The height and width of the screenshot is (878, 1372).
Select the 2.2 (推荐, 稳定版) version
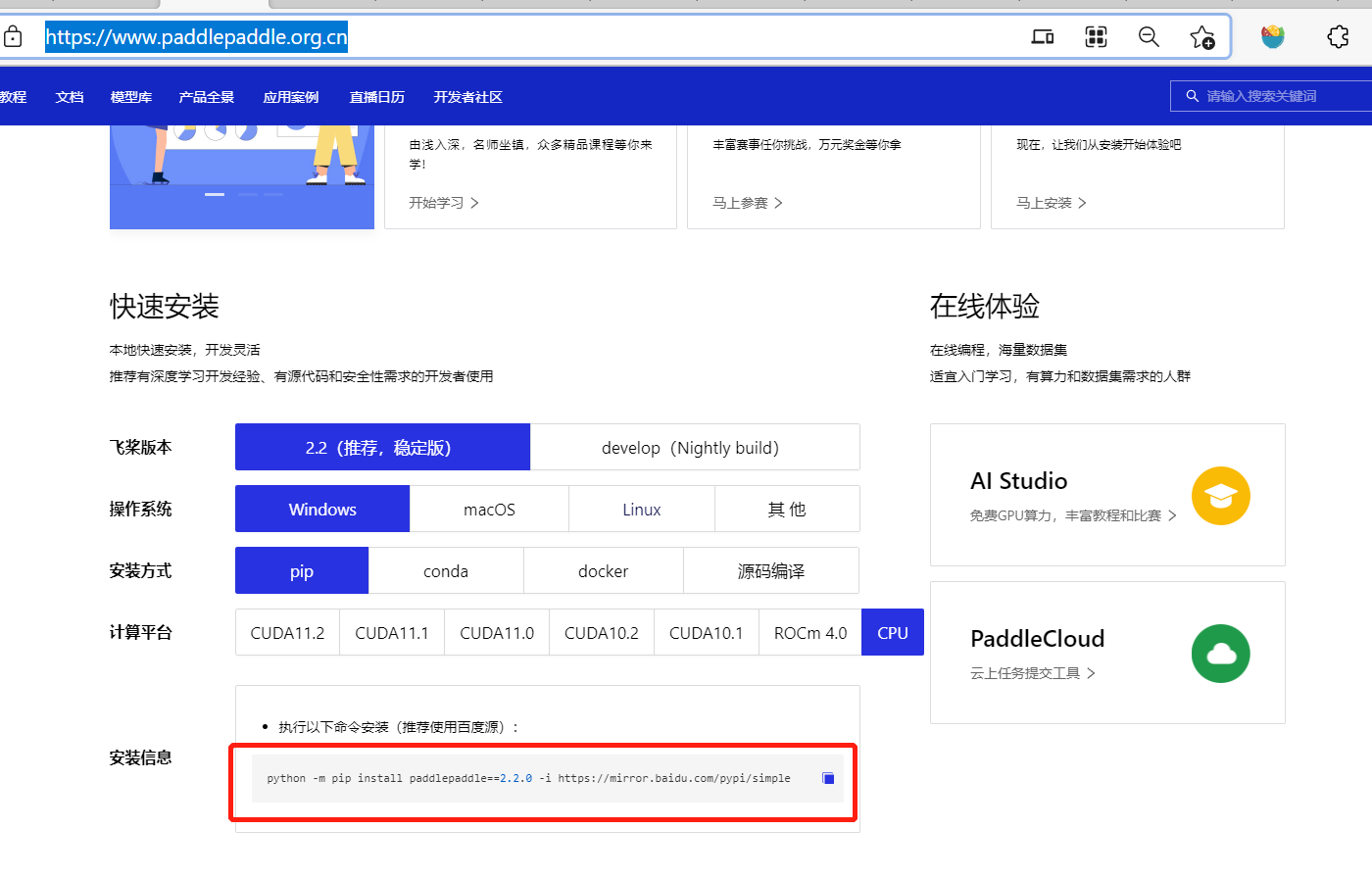click(382, 447)
